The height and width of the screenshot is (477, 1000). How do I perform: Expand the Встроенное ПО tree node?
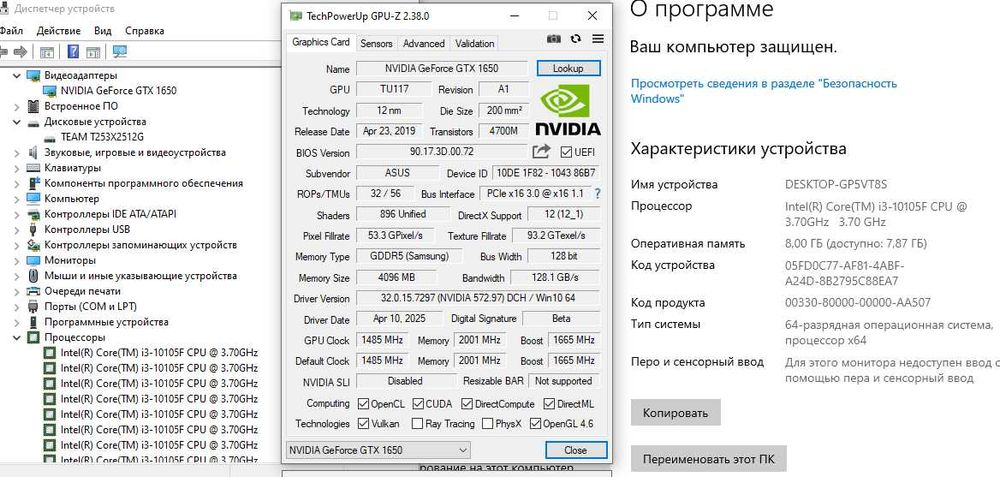(17, 106)
